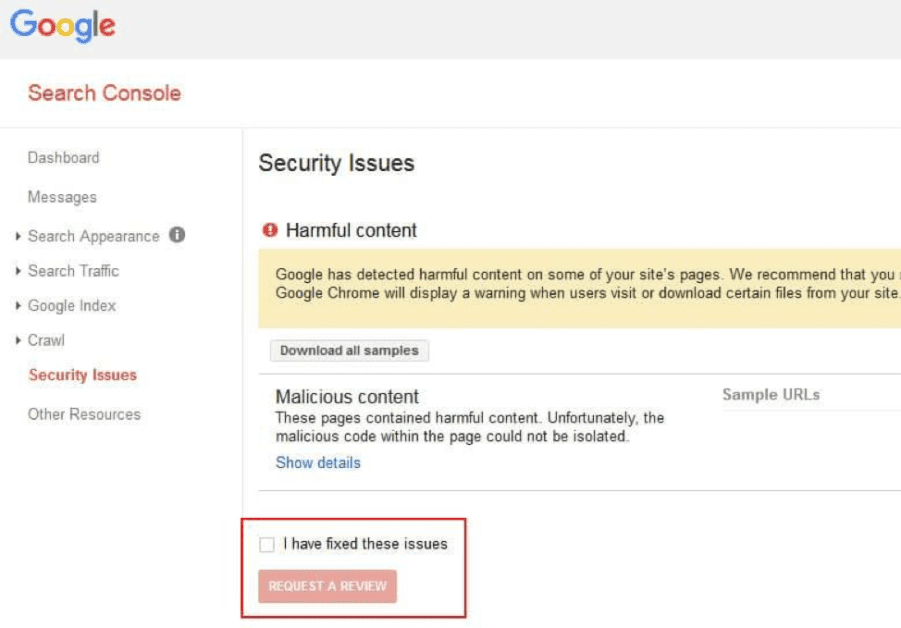Image resolution: width=901 pixels, height=628 pixels.
Task: Click the Security Issues page heading
Action: [x=336, y=163]
